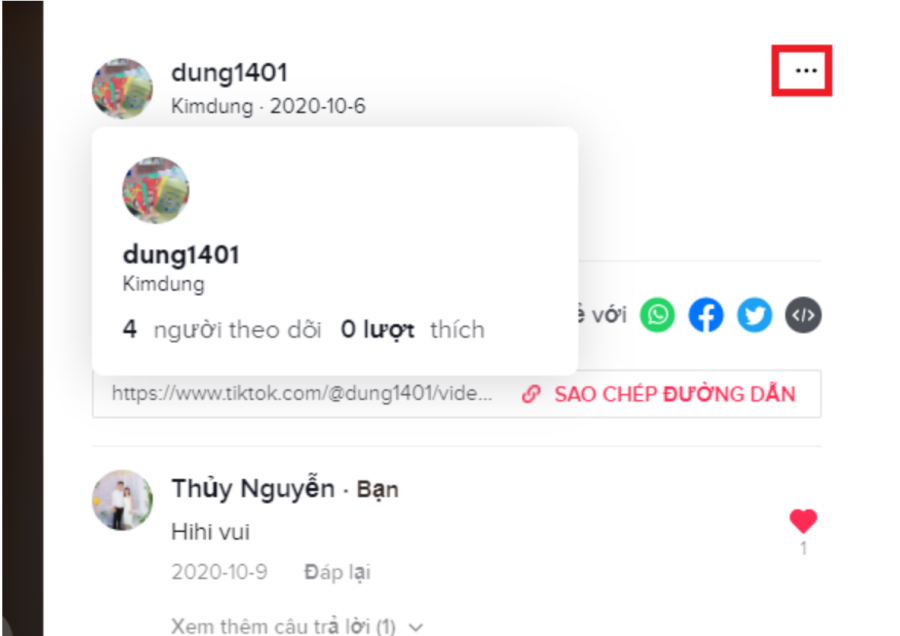Expand Xem thêm câu trả lời (1)
Screen dimensions: 900x636
(284, 626)
